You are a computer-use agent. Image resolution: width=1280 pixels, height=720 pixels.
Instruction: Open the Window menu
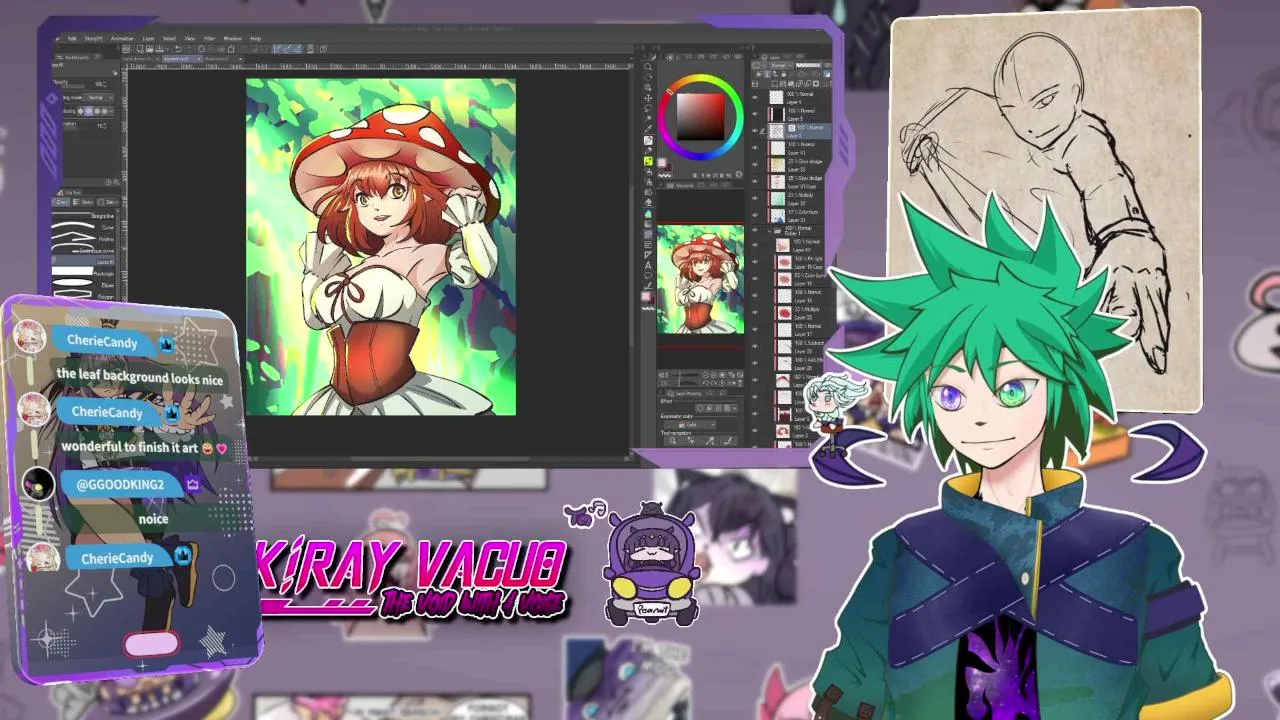232,39
